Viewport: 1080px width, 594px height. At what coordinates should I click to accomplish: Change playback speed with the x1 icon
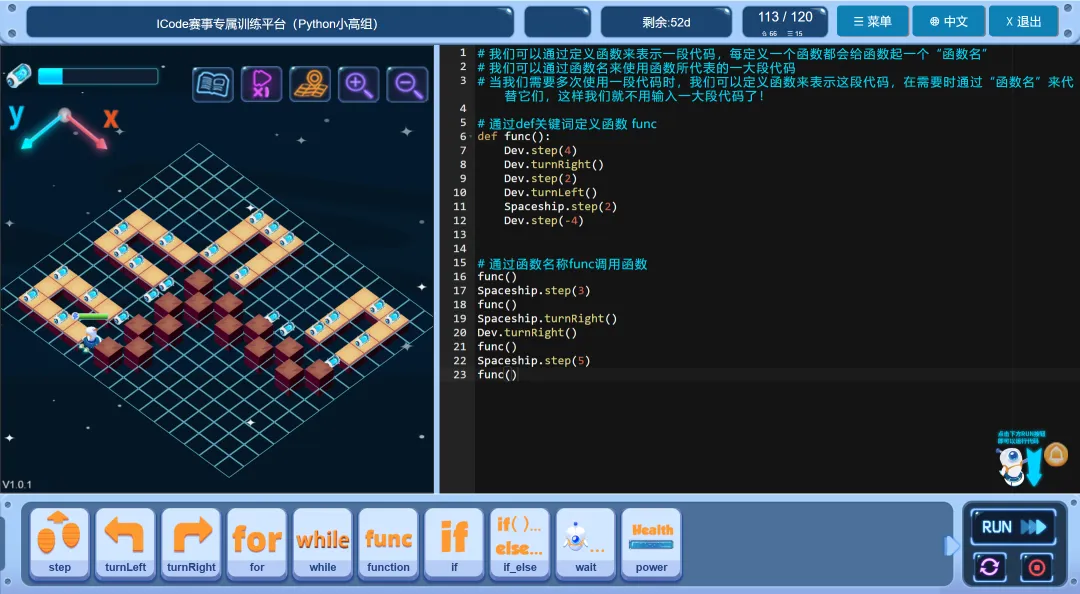pyautogui.click(x=261, y=85)
